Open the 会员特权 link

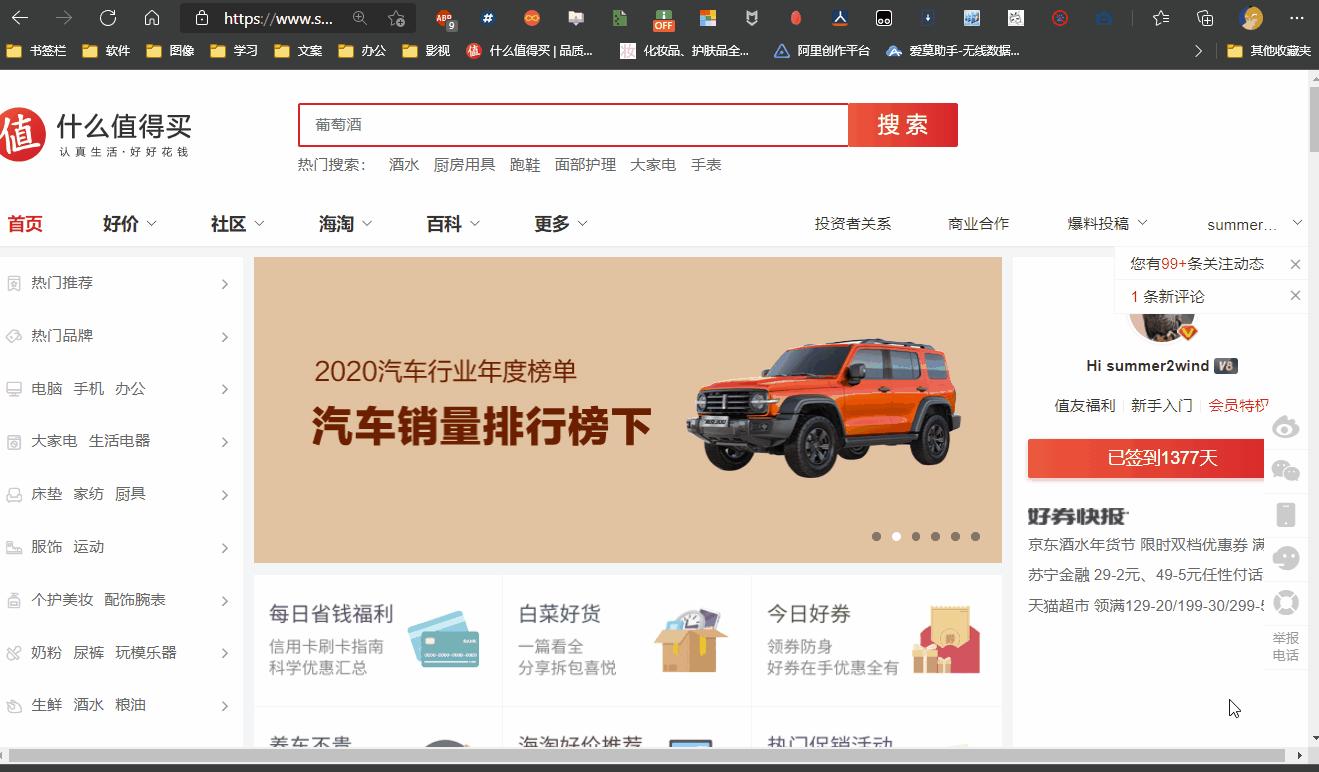pyautogui.click(x=1240, y=405)
